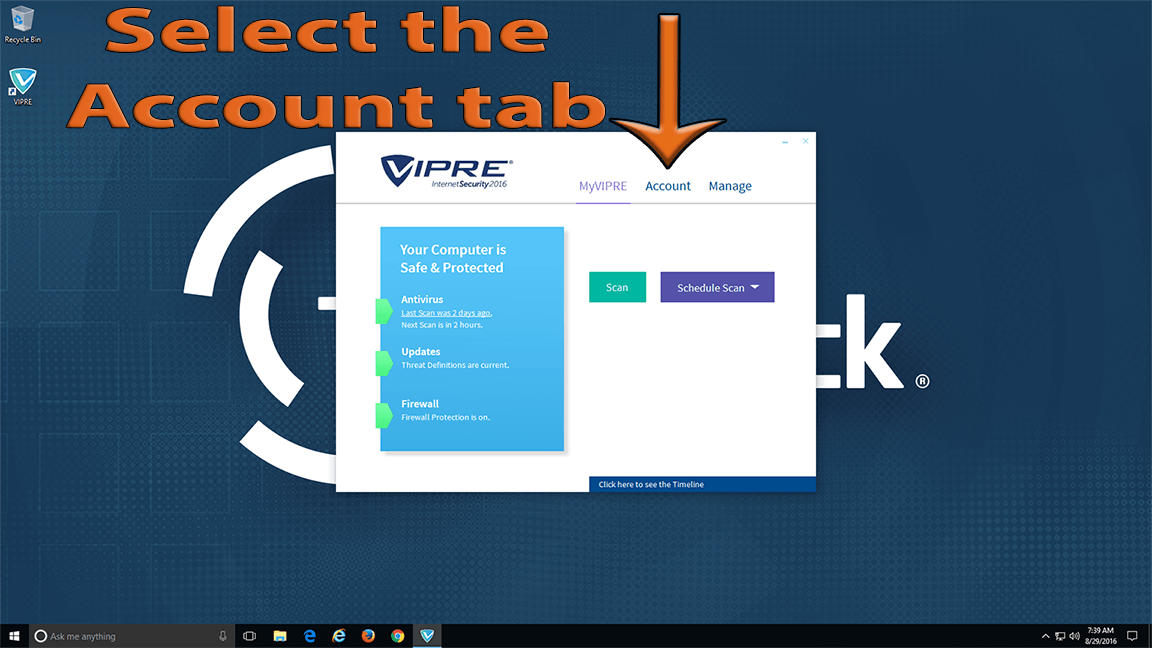The width and height of the screenshot is (1152, 648).
Task: Open Task View from the taskbar
Action: [250, 636]
